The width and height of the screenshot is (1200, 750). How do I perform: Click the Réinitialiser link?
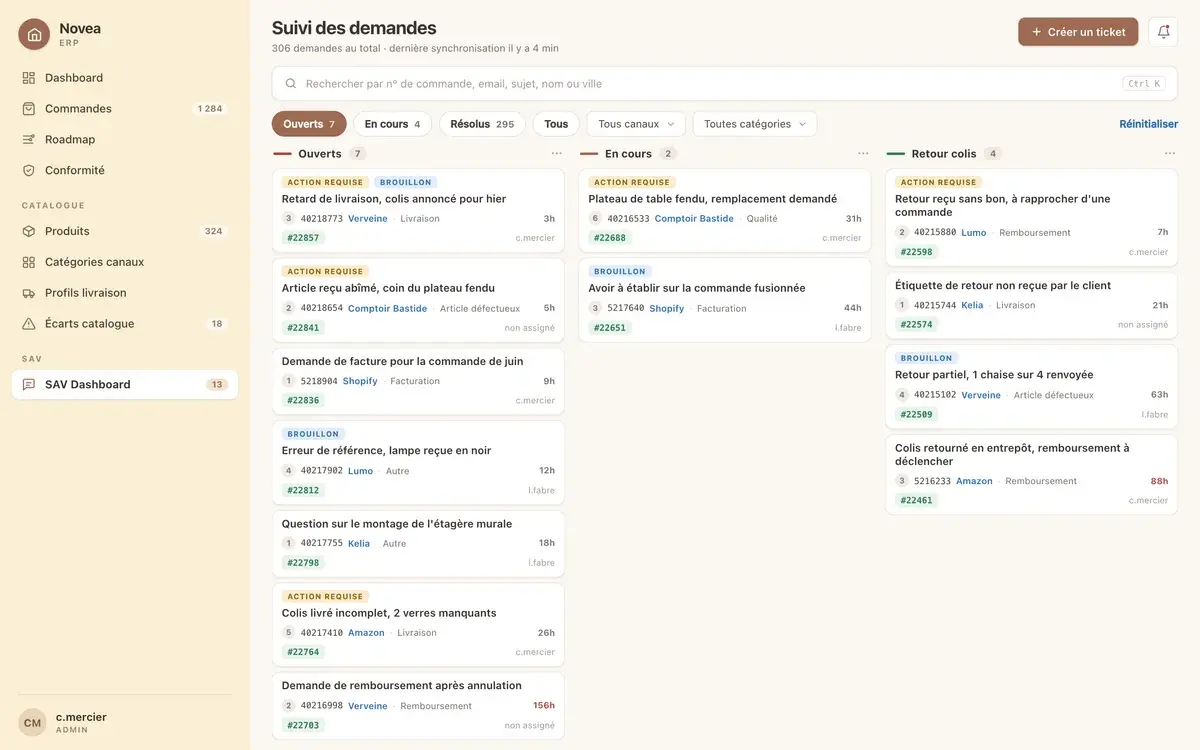pos(1148,124)
